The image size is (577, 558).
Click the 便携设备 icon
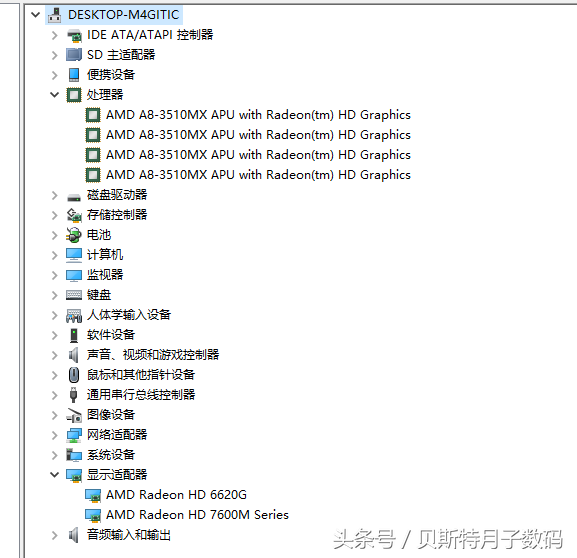(74, 75)
